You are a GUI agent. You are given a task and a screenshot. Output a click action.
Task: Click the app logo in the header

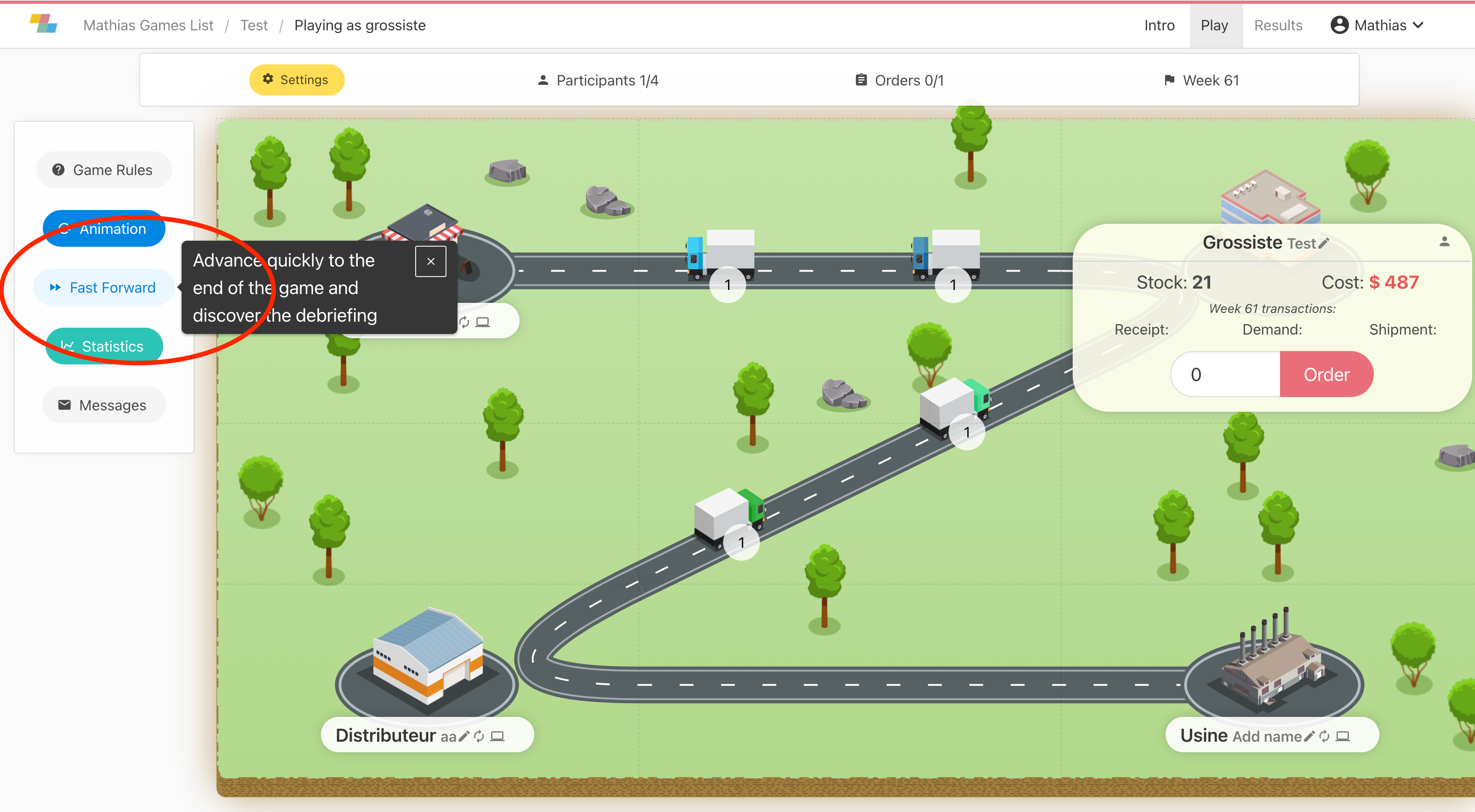coord(44,24)
